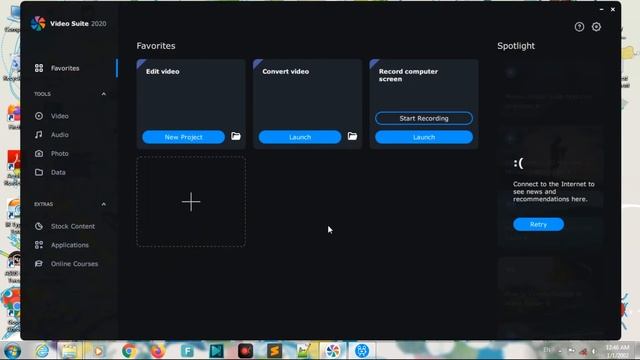Viewport: 640px width, 360px height.
Task: Launch the Convert video tool
Action: [x=300, y=137]
